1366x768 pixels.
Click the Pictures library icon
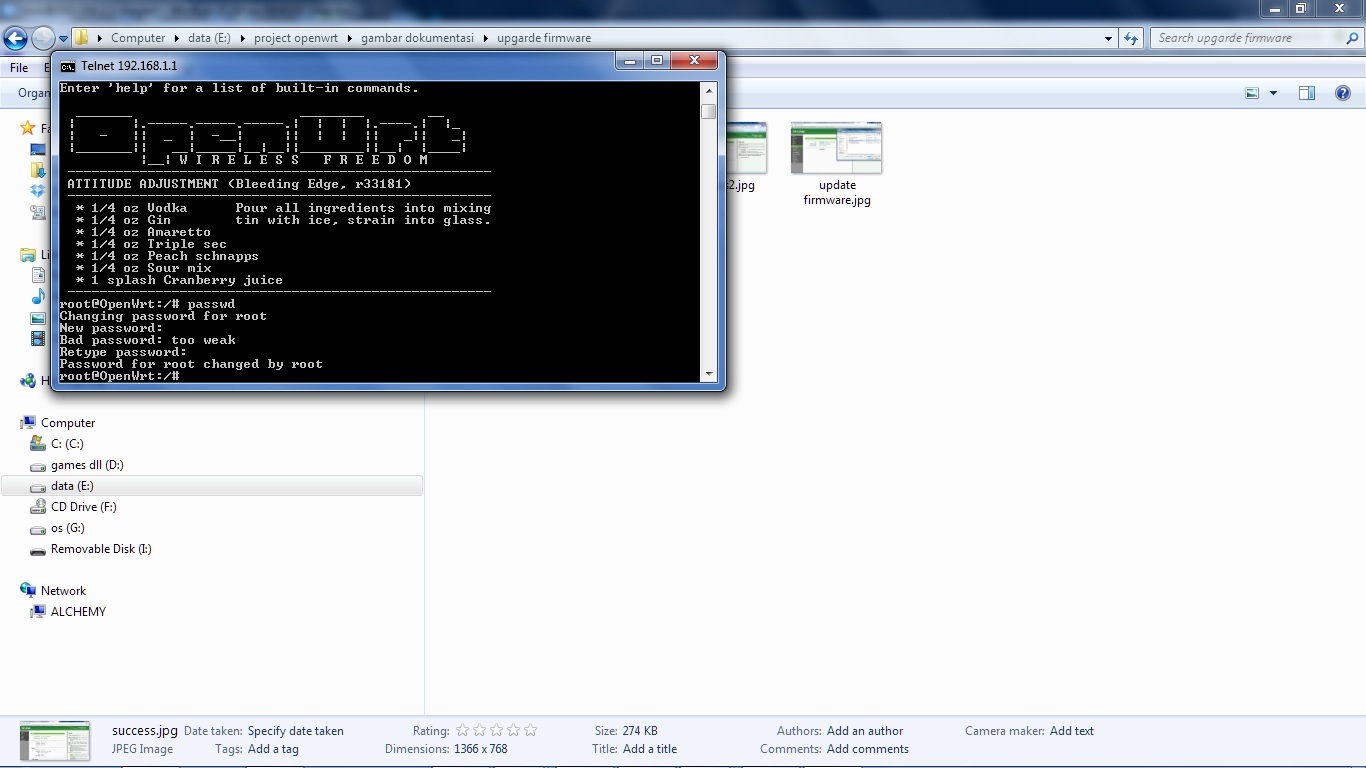[x=38, y=318]
